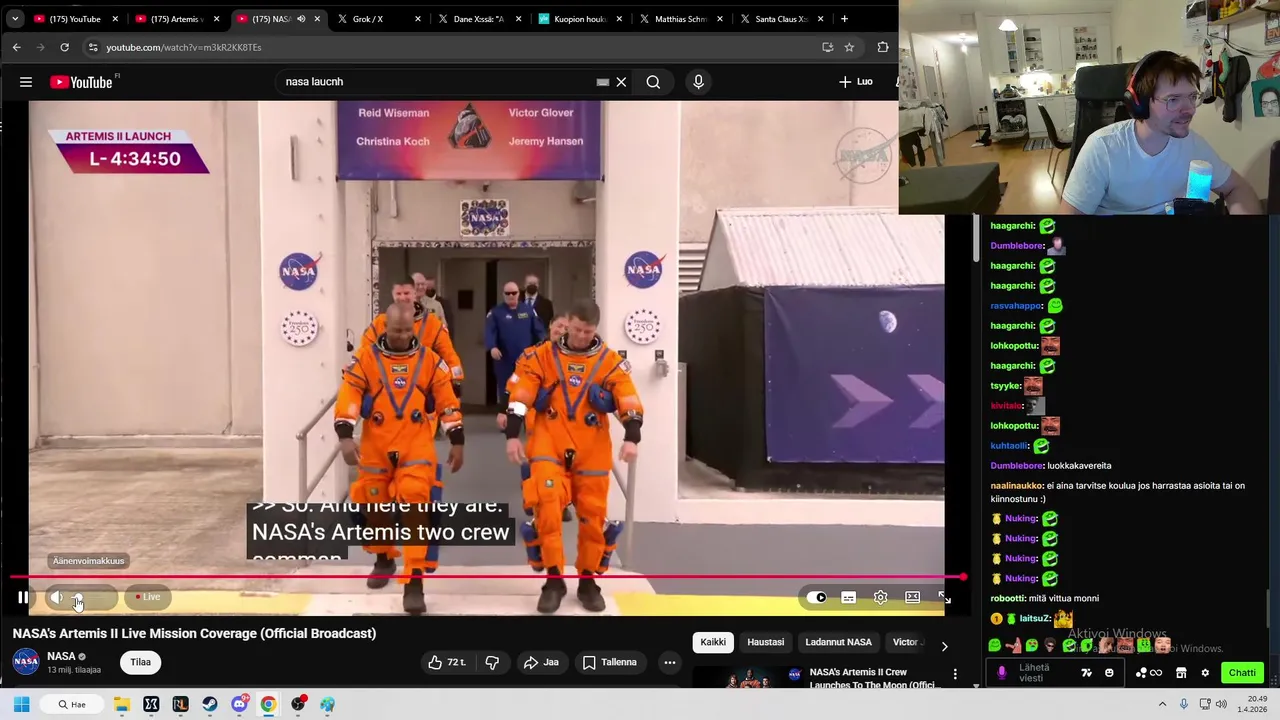The width and height of the screenshot is (1280, 720).
Task: Mute the video with the speaker icon
Action: click(57, 598)
